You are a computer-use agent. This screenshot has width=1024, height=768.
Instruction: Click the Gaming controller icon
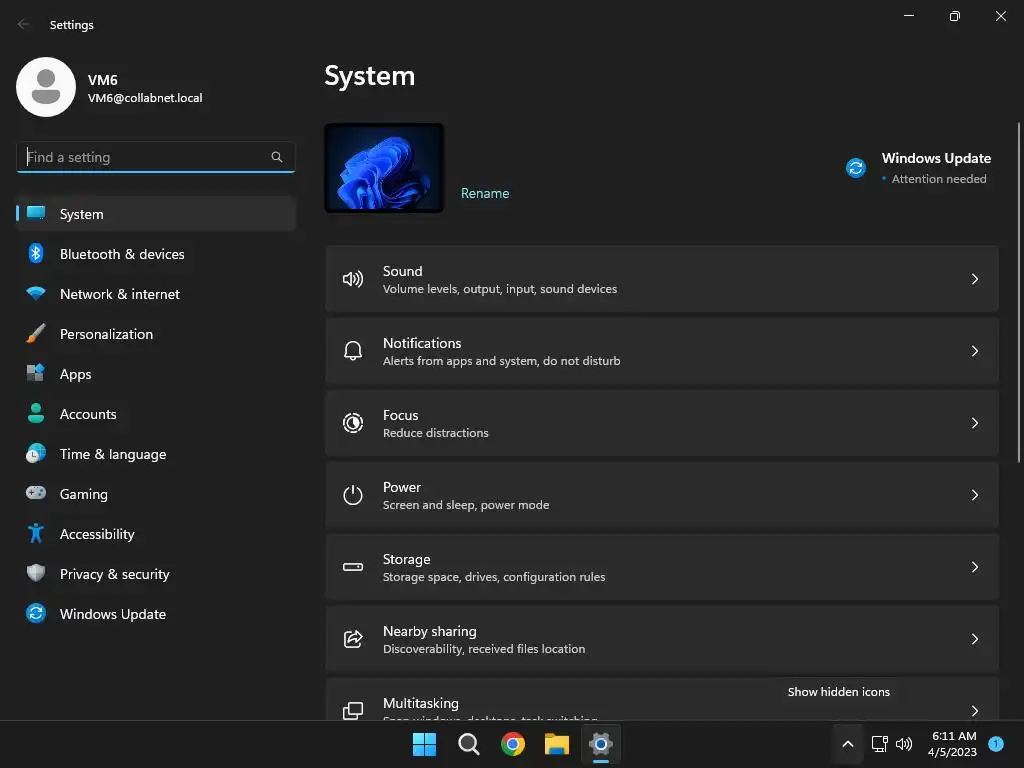click(x=36, y=493)
